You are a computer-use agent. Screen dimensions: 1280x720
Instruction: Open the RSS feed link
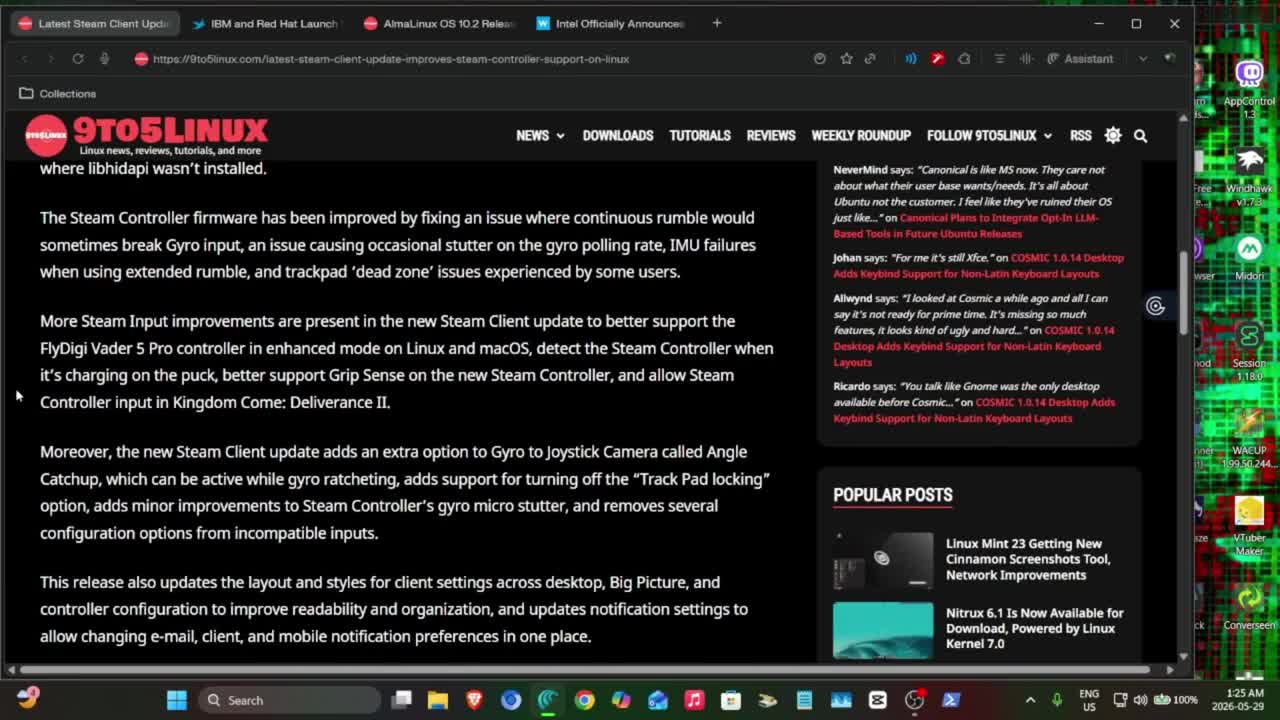click(1081, 135)
